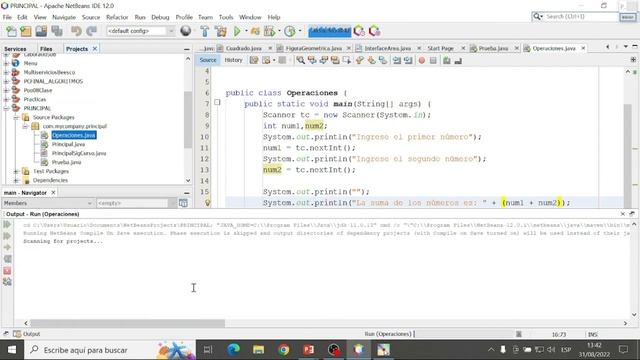Viewport: 640px width, 360px height.
Task: Click the globe browser icon in toolbar
Action: pyautogui.click(x=186, y=31)
